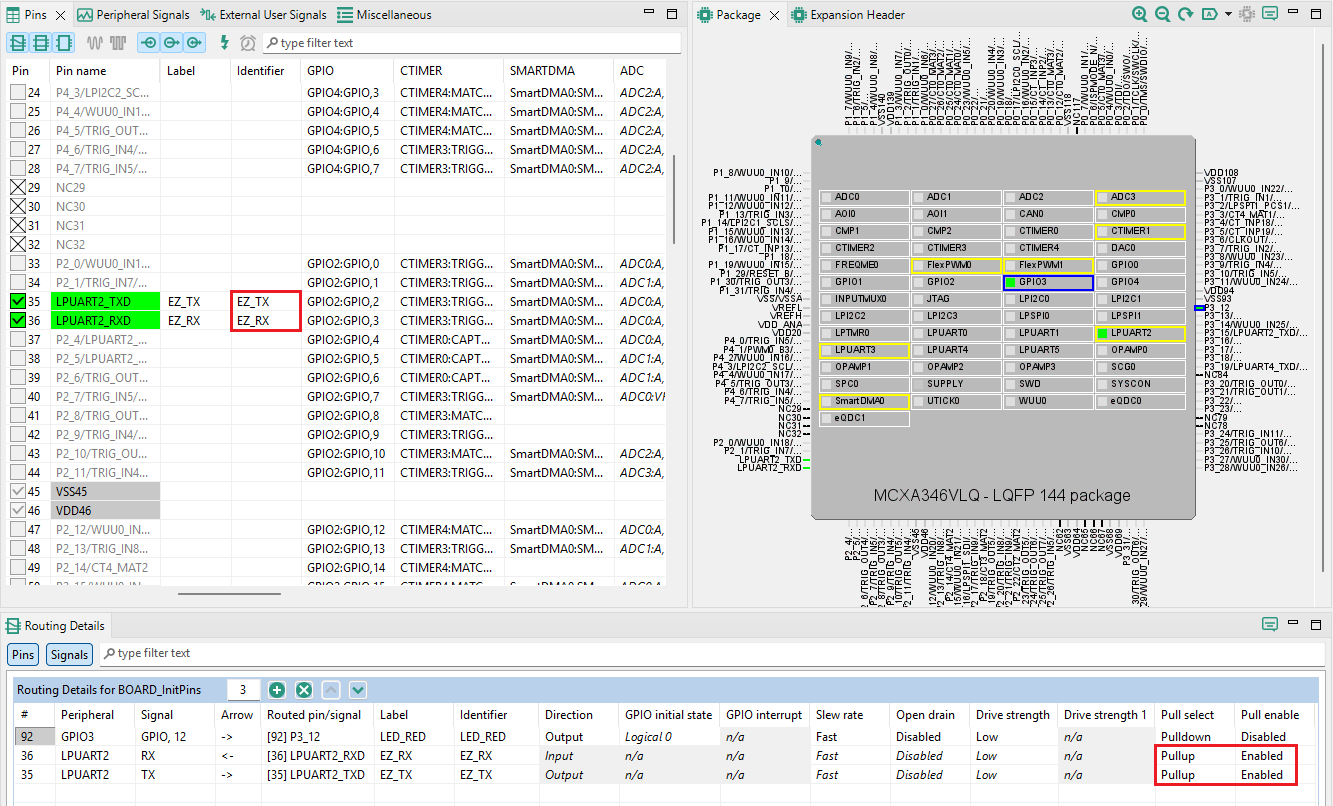Image resolution: width=1333 pixels, height=806 pixels.
Task: Open Pull select dropdown for LPUART2 RX row
Action: pos(1193,756)
